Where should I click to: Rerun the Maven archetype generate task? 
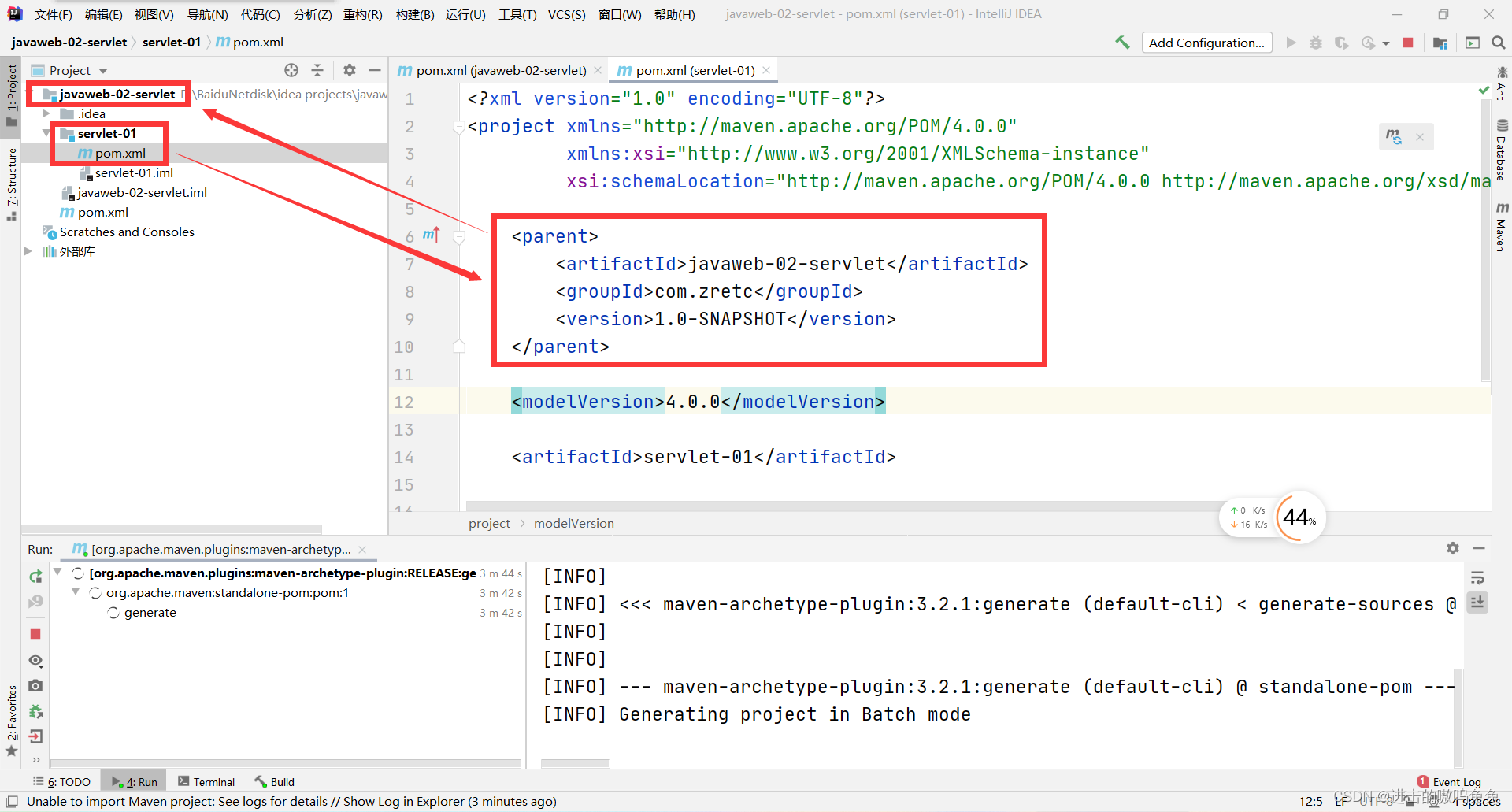(35, 576)
